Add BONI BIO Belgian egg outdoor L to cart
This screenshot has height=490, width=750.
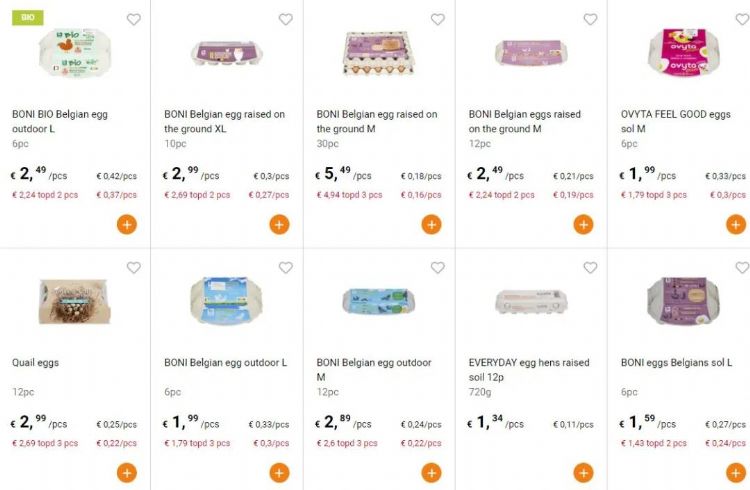click(127, 224)
